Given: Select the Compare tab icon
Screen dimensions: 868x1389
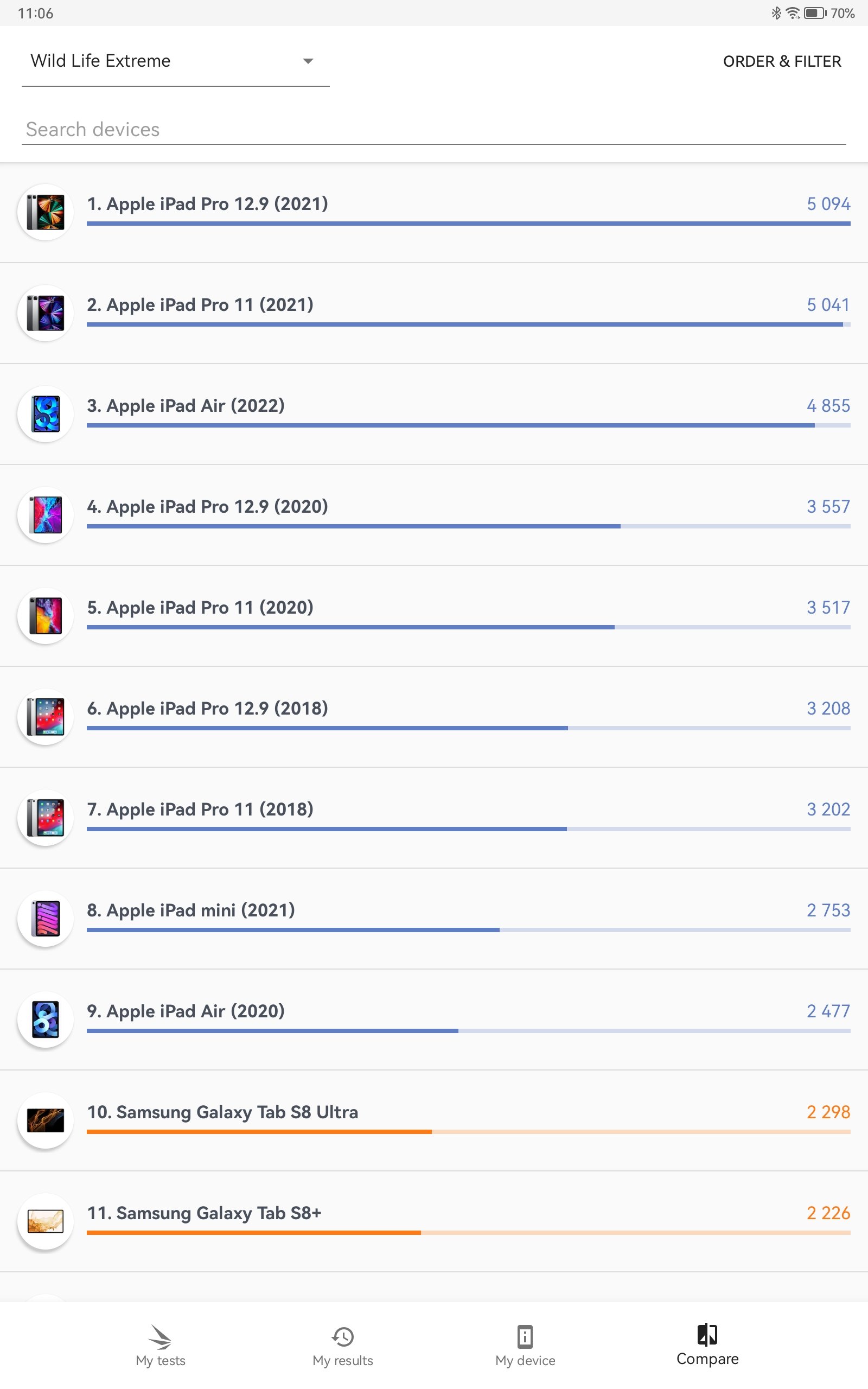Looking at the screenshot, I should pos(707,1334).
